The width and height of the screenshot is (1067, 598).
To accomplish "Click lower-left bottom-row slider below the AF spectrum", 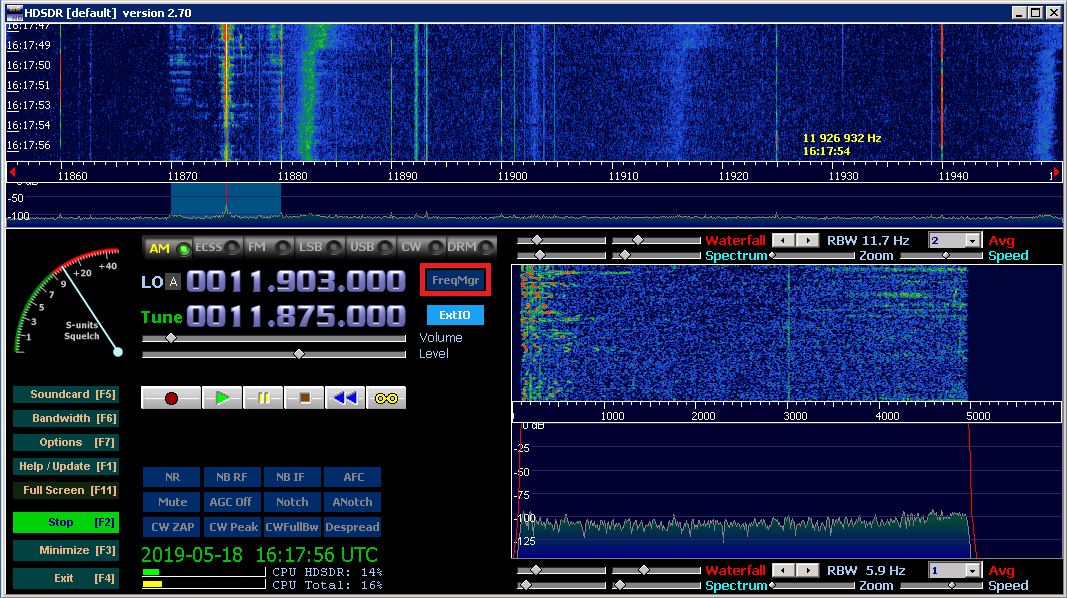I will [x=561, y=586].
